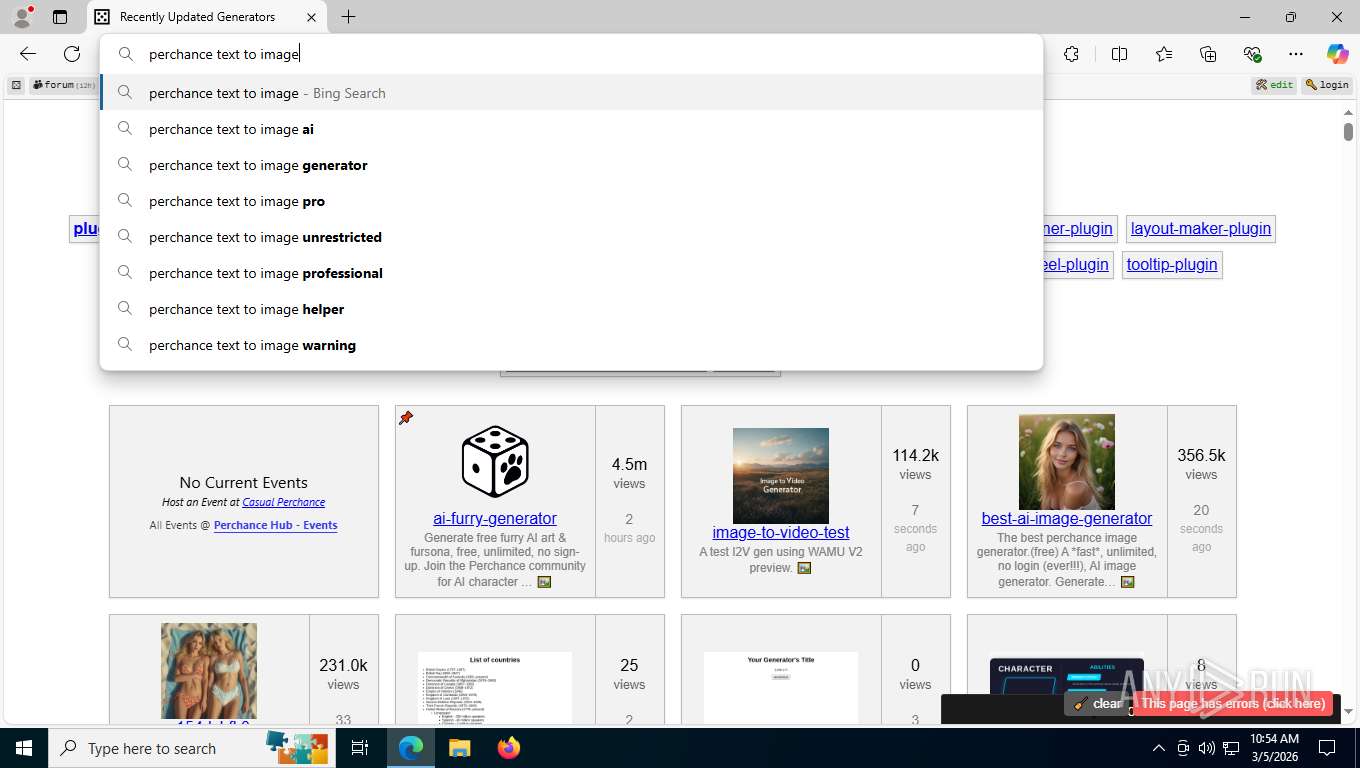Click the taskbar 'Type here to search' box

coord(190,748)
